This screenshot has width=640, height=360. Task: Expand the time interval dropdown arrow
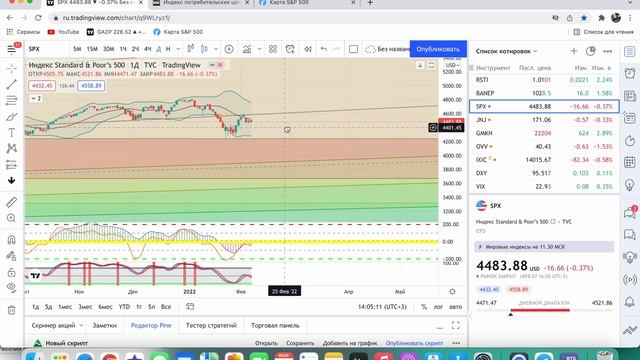tap(178, 49)
